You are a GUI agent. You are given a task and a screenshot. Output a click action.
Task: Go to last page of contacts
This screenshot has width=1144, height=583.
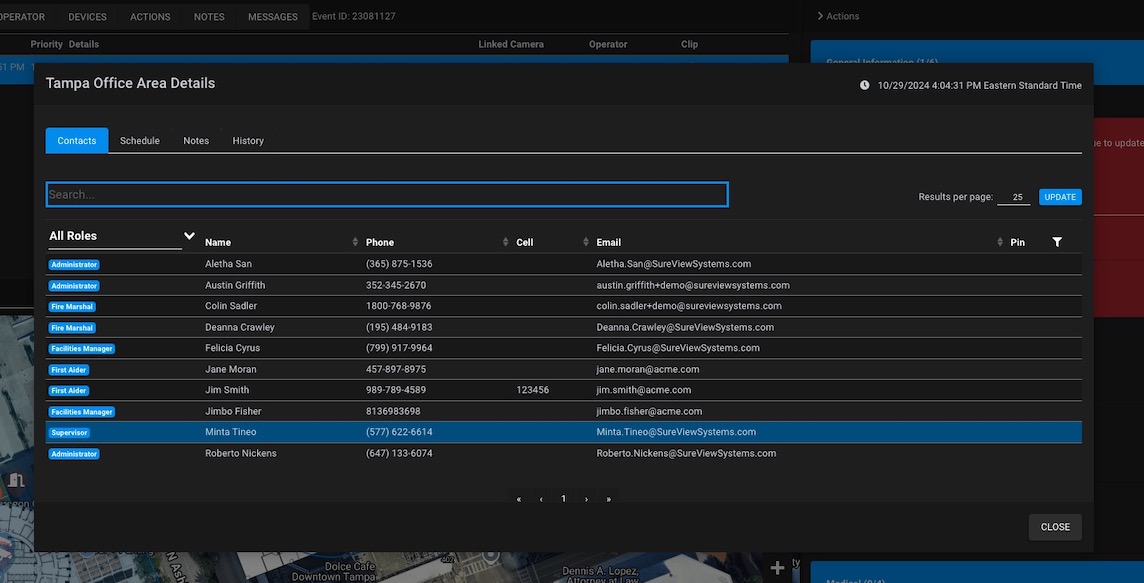(x=608, y=499)
